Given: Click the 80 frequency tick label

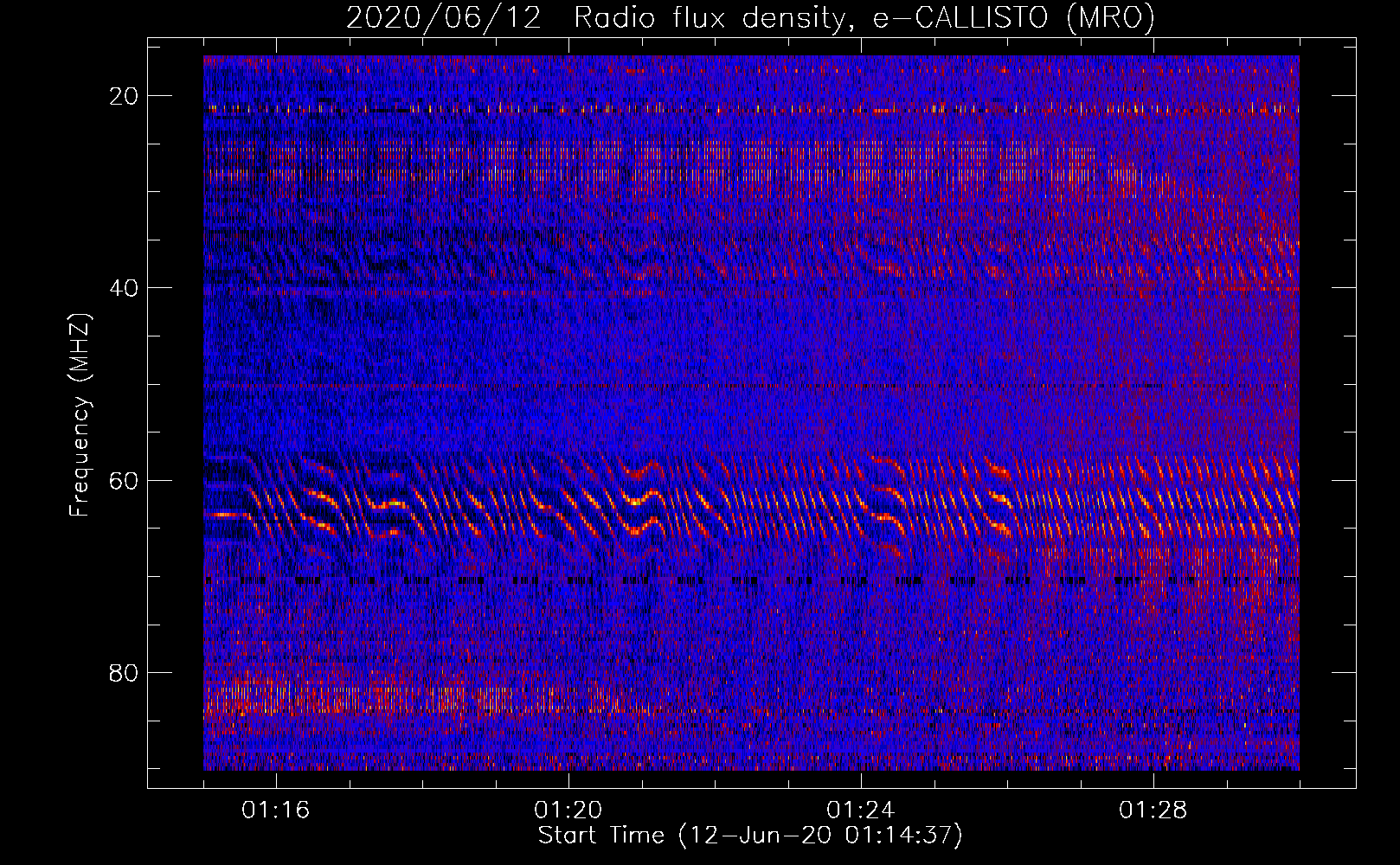Looking at the screenshot, I should (125, 672).
